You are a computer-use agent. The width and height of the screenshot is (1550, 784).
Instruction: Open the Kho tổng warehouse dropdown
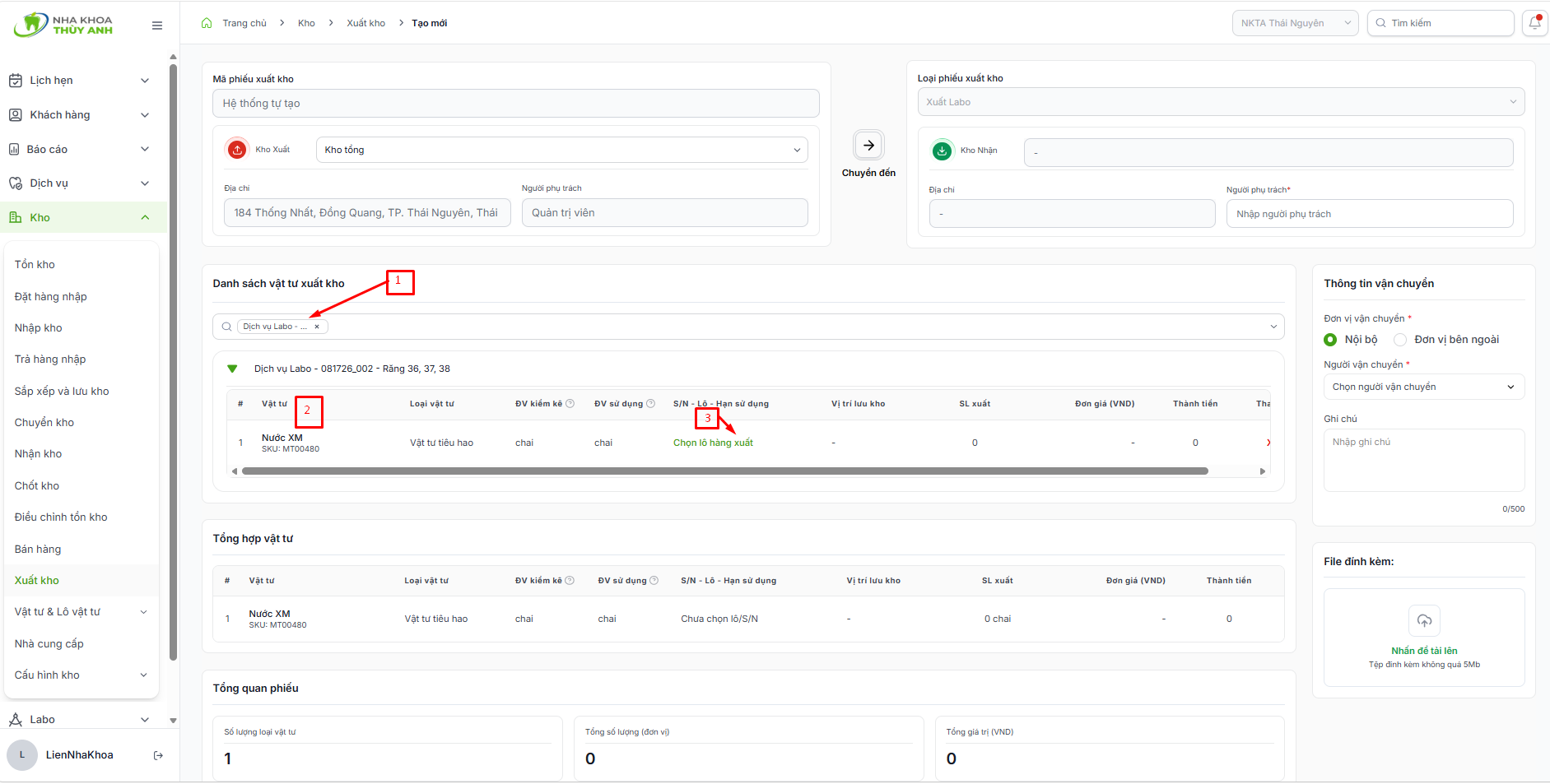click(x=562, y=150)
